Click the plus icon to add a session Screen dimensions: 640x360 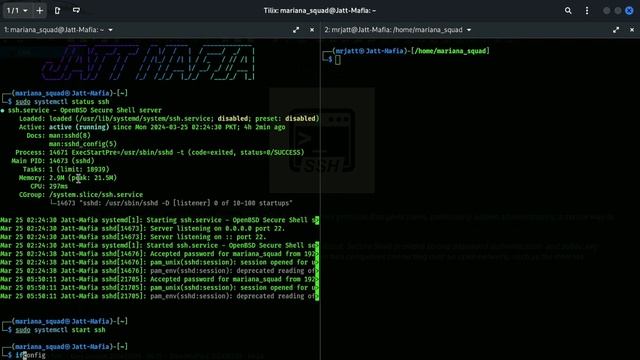coord(40,10)
